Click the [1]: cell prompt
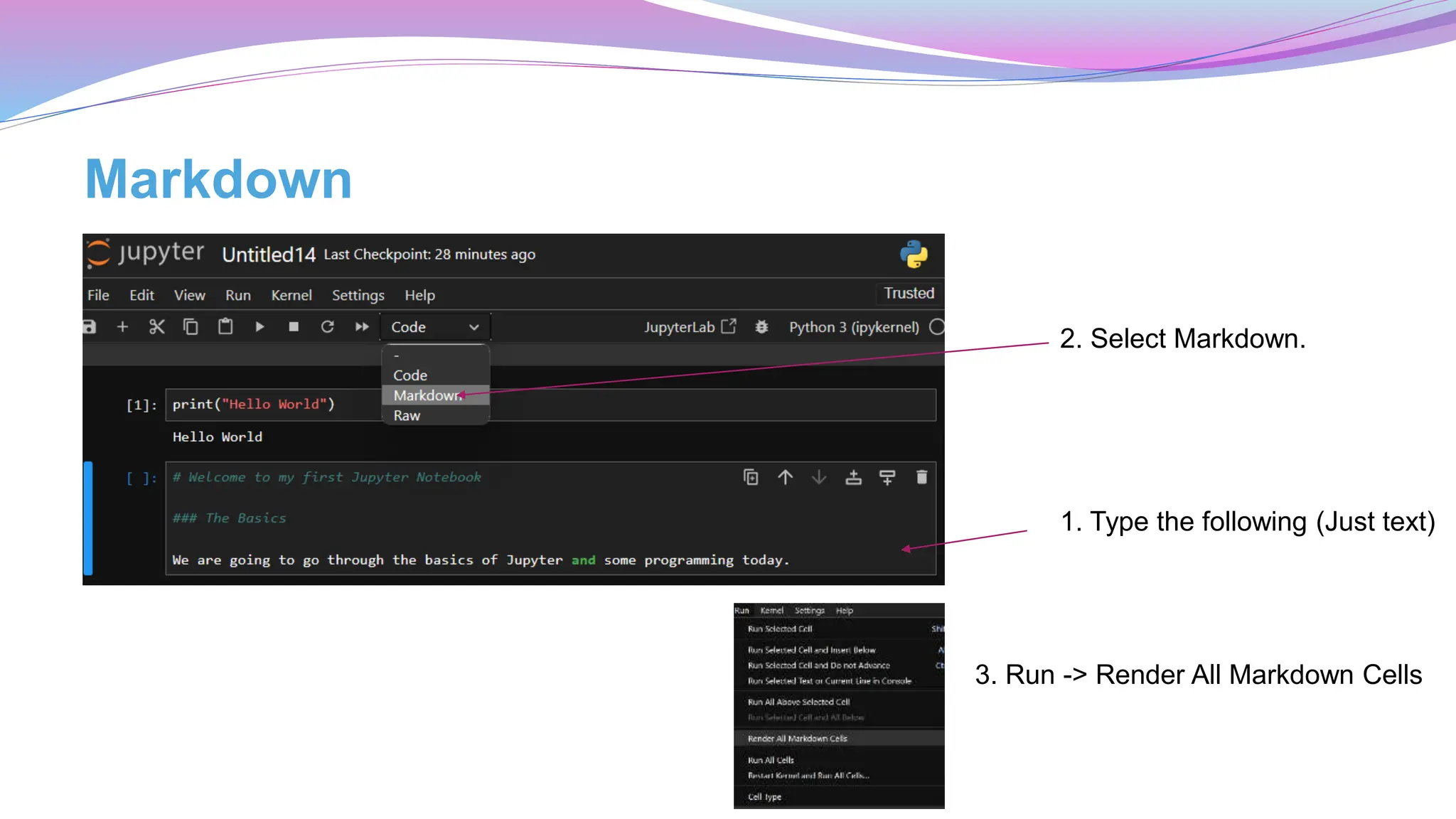Image resolution: width=1456 pixels, height=819 pixels. click(x=141, y=405)
